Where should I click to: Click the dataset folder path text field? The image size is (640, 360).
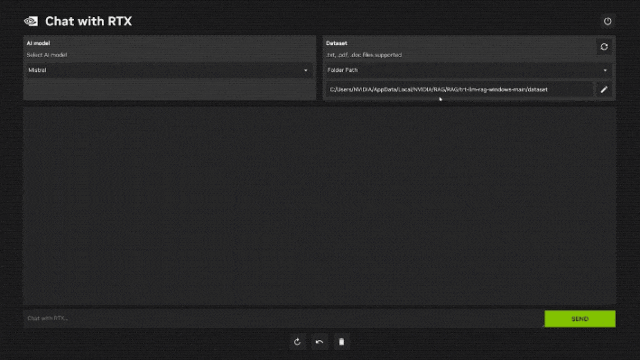point(459,89)
